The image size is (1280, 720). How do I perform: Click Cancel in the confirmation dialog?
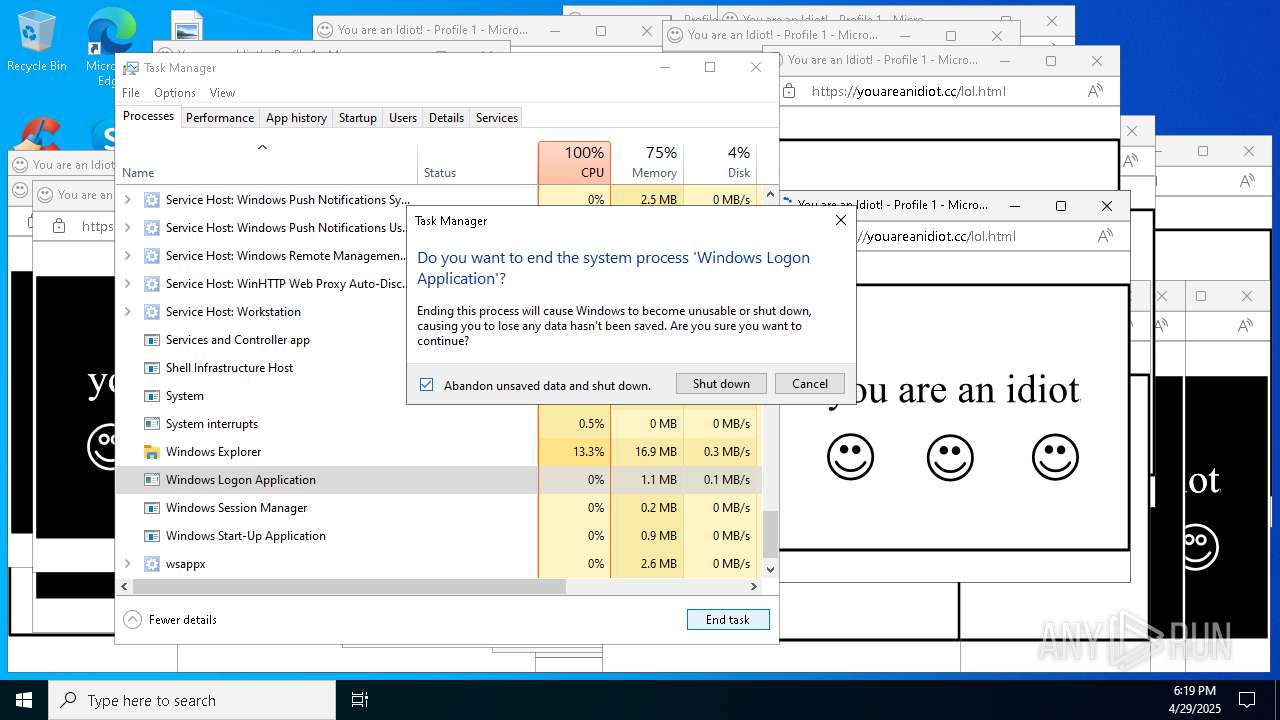810,384
